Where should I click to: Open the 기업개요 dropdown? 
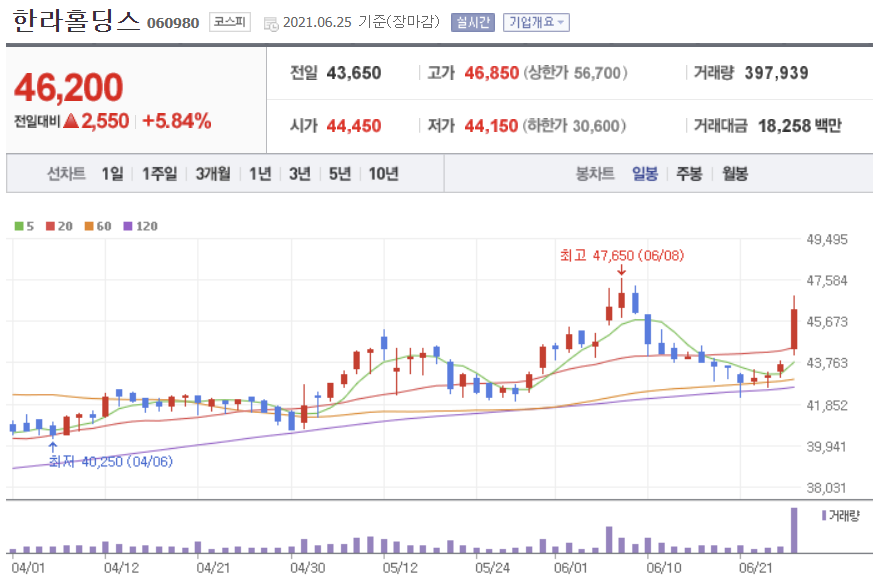tap(536, 22)
